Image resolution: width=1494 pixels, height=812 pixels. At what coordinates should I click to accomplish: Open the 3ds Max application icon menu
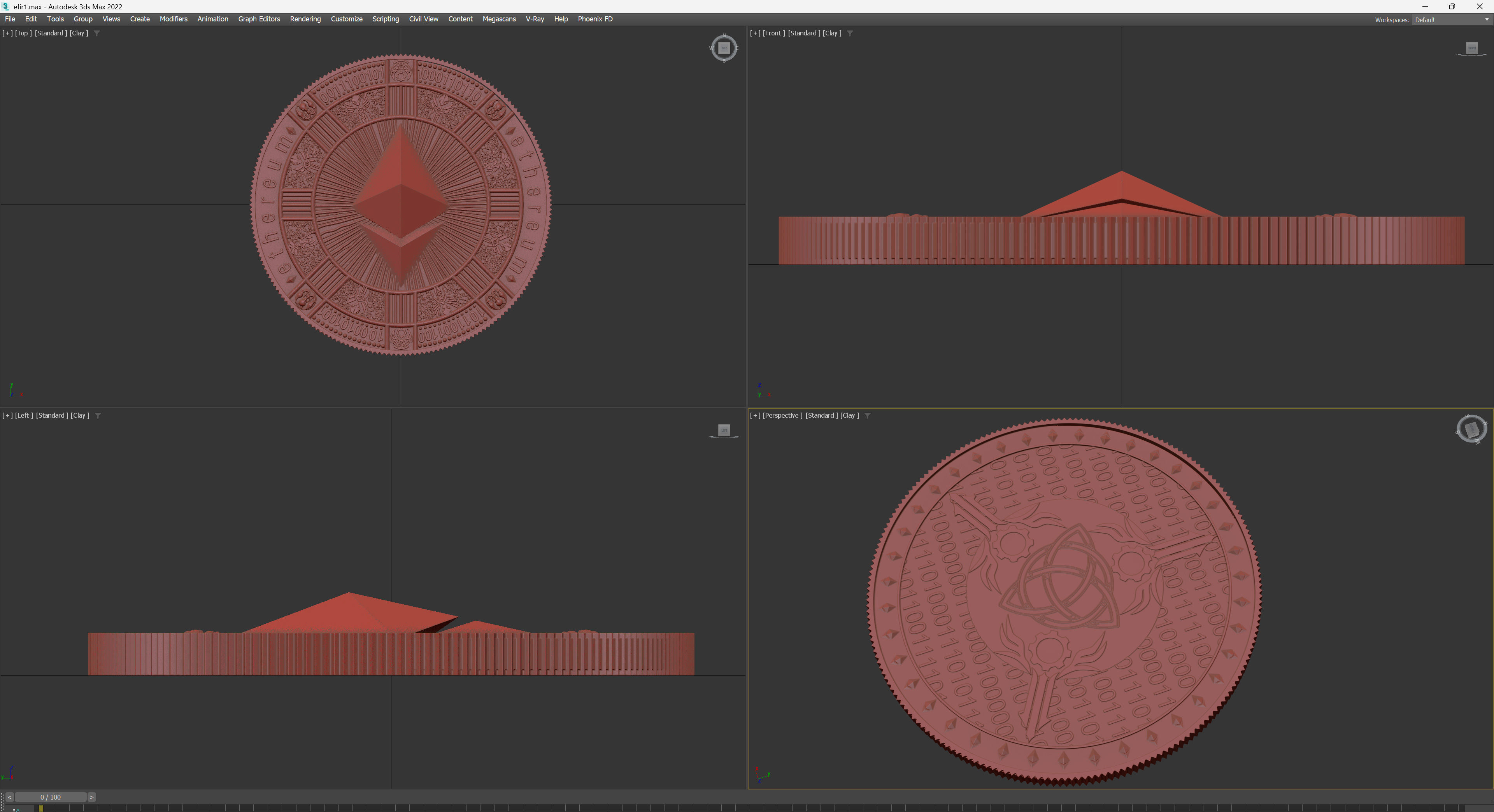coord(5,6)
